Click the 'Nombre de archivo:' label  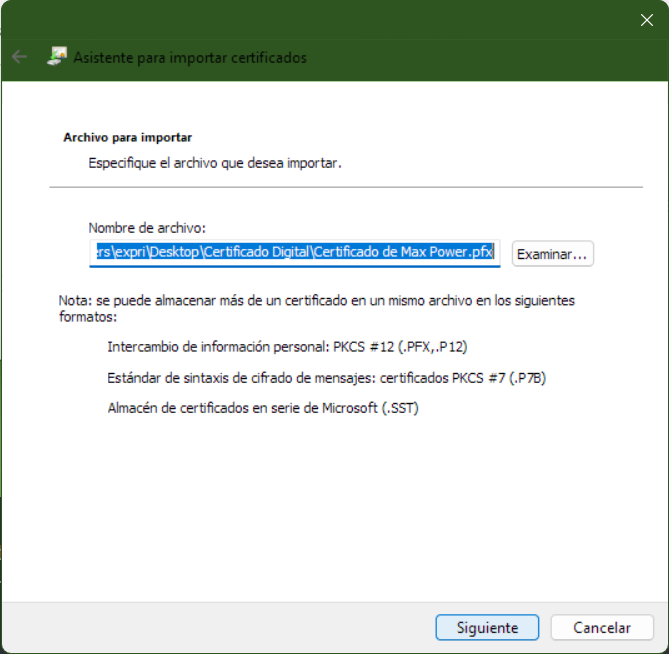(x=147, y=228)
